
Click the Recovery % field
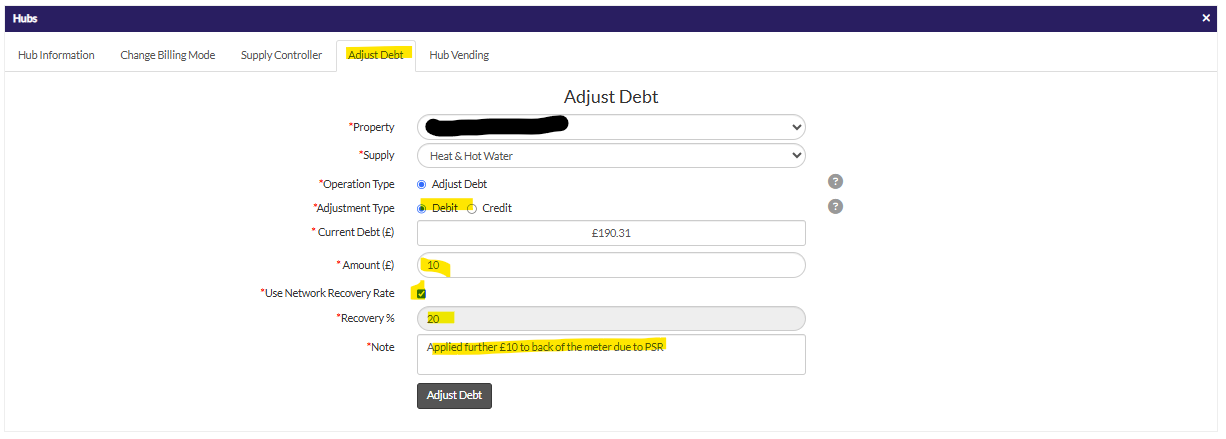point(611,318)
